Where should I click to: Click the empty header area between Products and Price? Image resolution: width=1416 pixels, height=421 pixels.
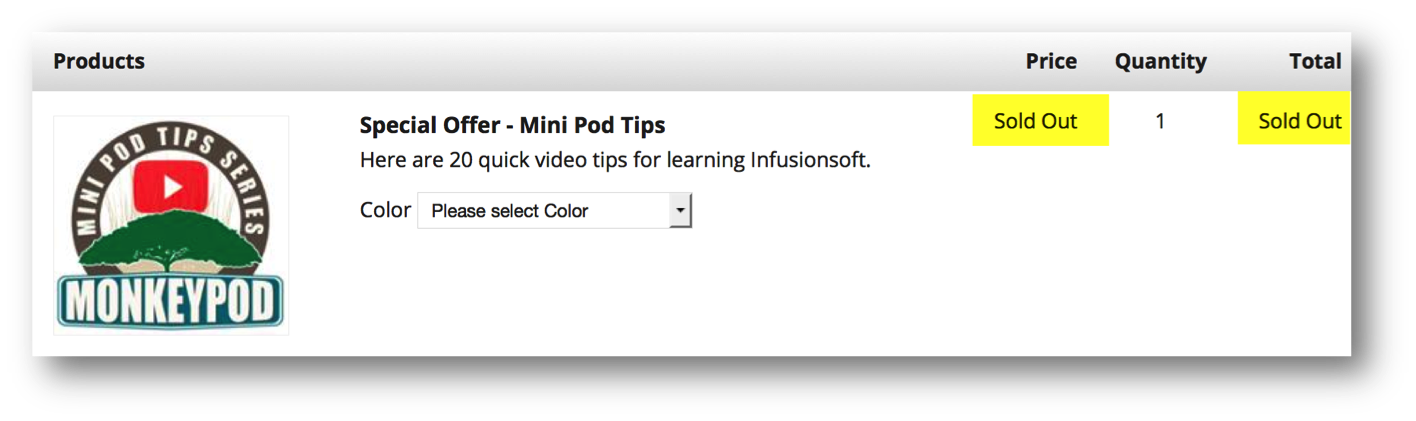[x=580, y=61]
